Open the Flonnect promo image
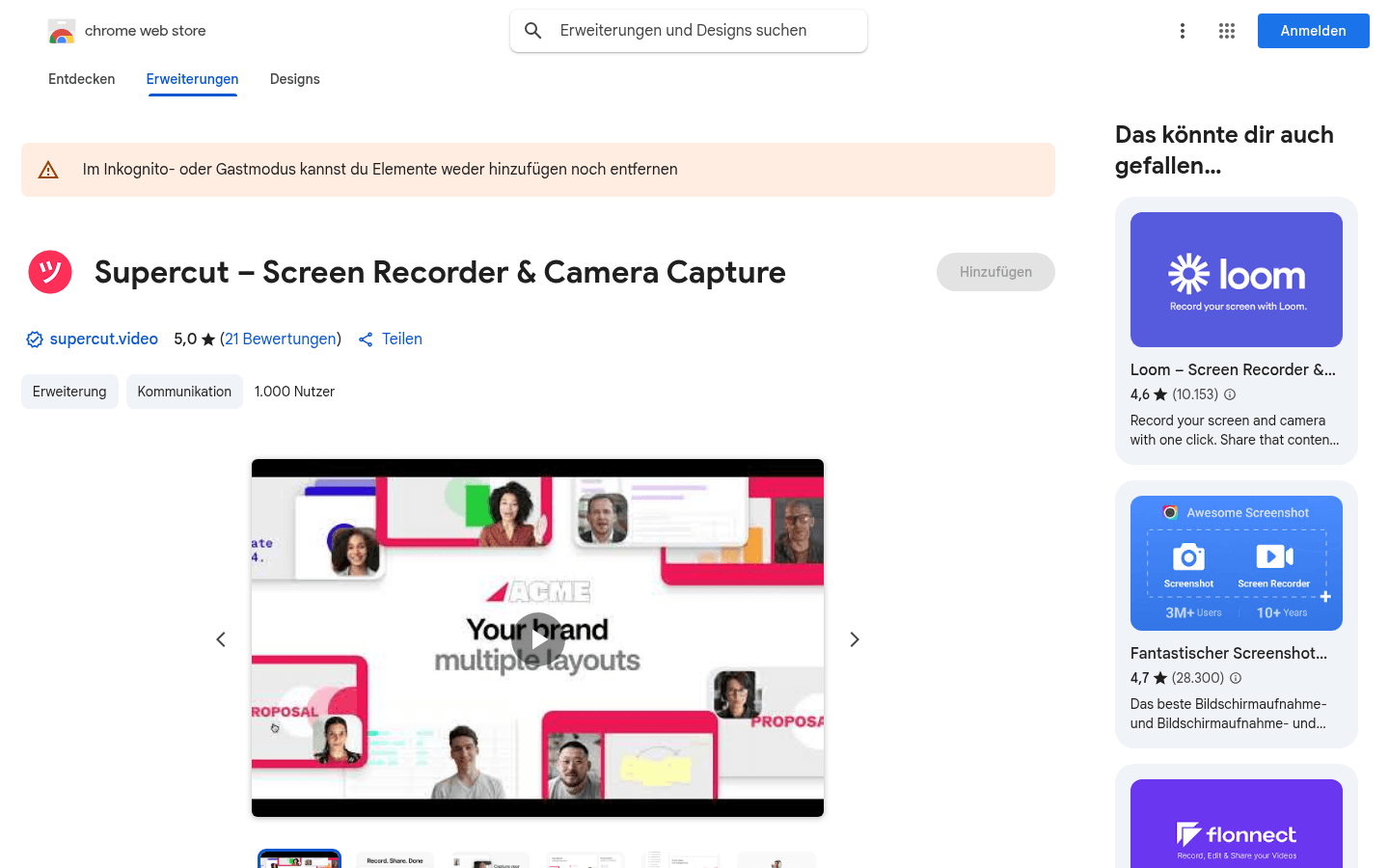This screenshot has height=868, width=1389. 1237,824
